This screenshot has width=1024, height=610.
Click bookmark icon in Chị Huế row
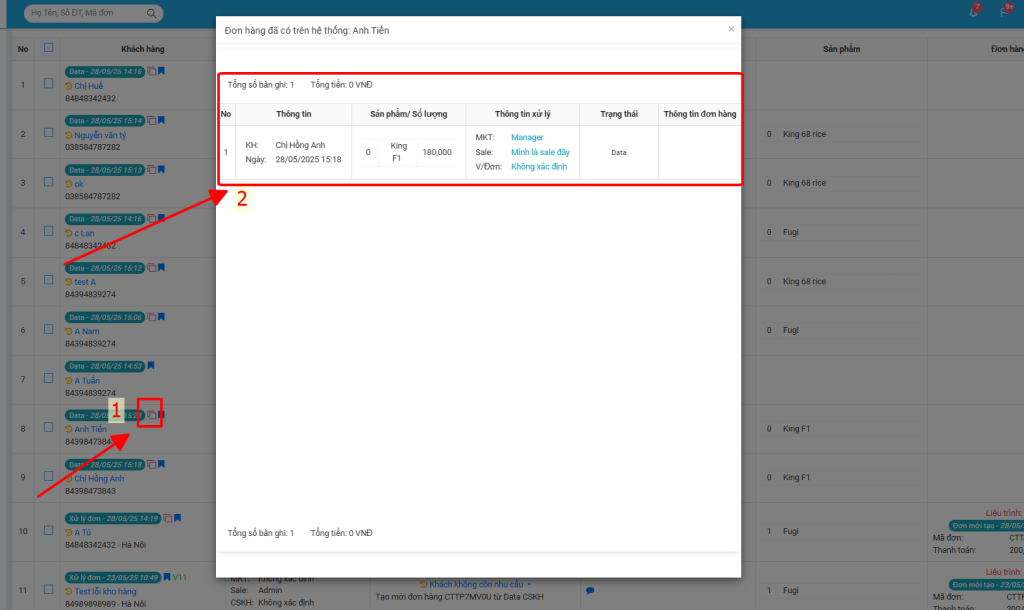point(161,71)
